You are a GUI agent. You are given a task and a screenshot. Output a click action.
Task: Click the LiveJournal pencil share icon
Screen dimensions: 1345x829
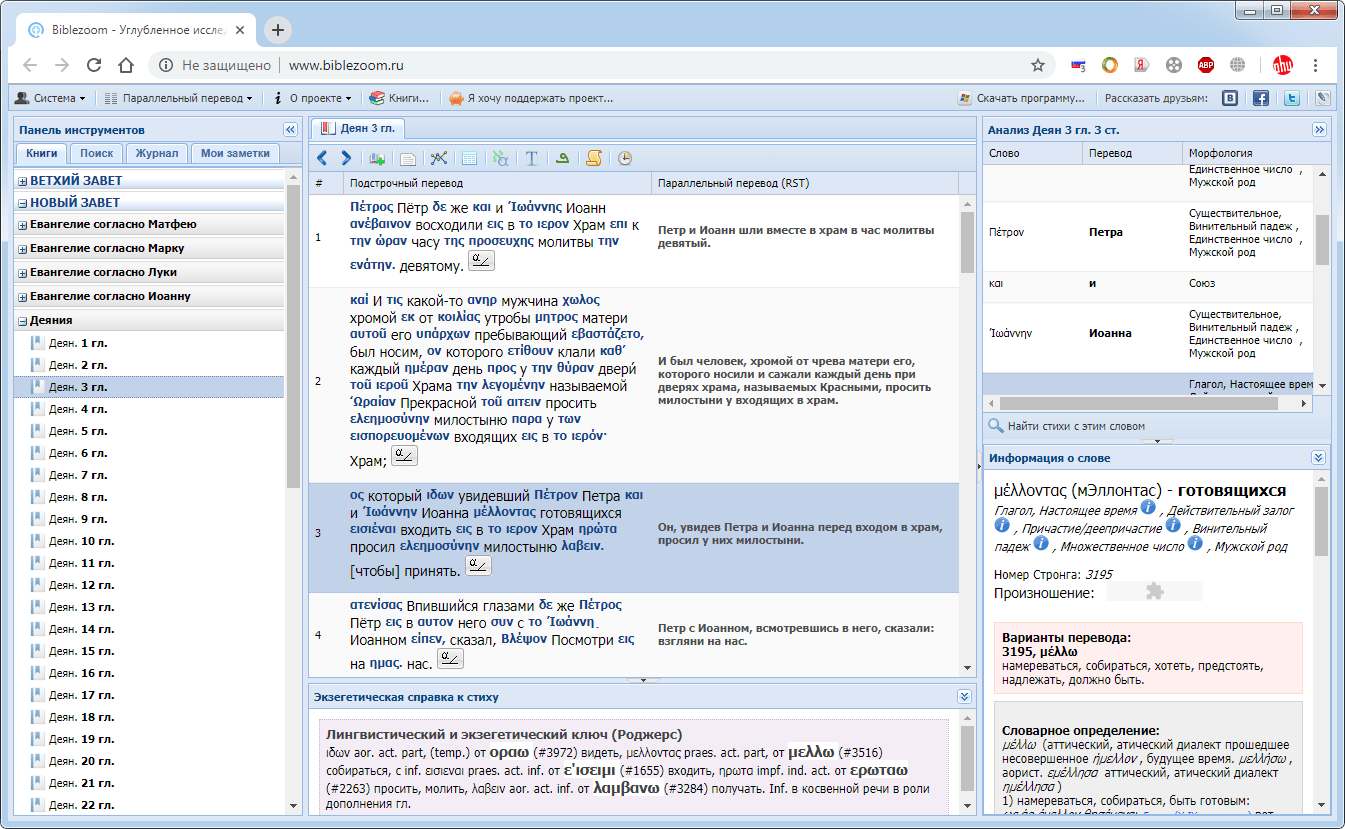click(1322, 98)
